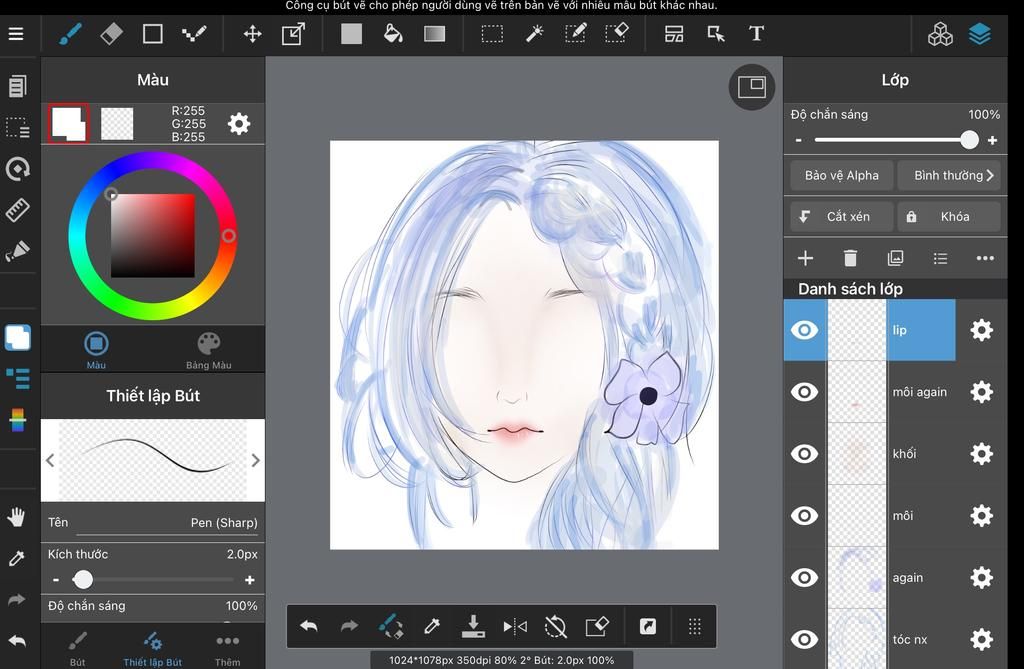Show next brush preview with right chevron

pos(255,460)
